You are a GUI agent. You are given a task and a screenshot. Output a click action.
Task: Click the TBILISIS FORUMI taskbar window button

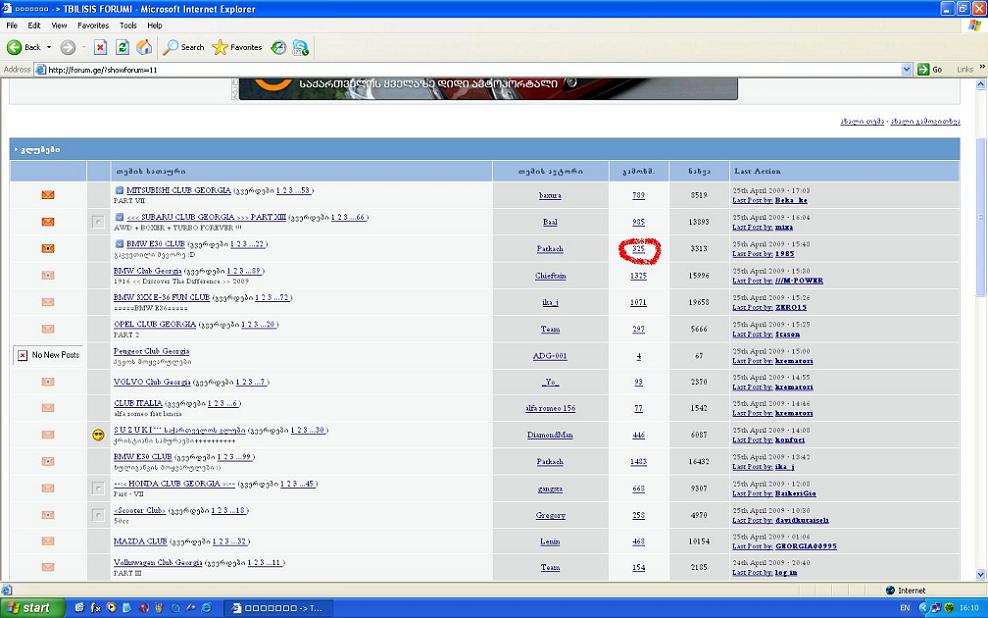coord(279,608)
